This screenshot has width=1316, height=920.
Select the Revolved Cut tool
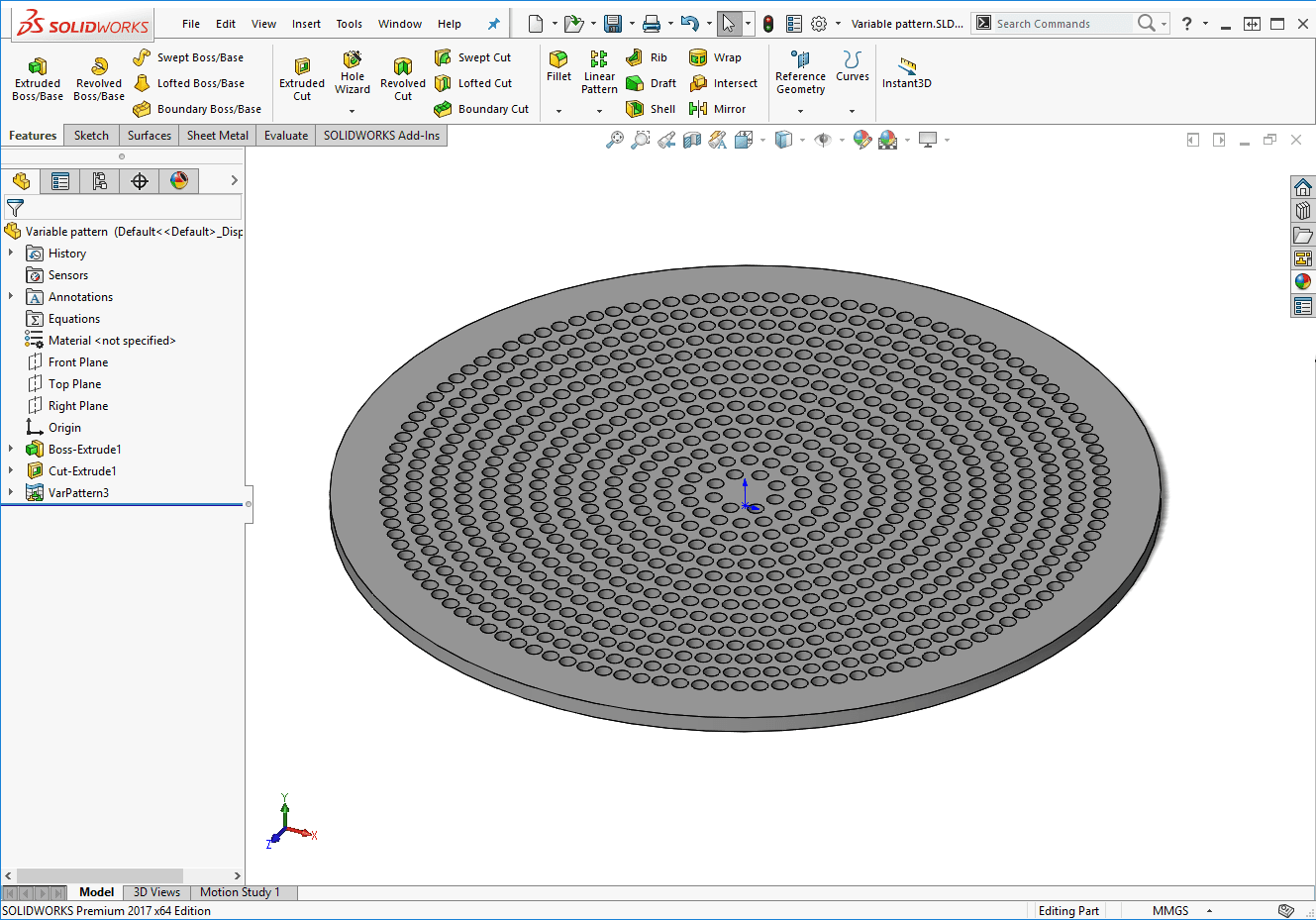[x=402, y=77]
